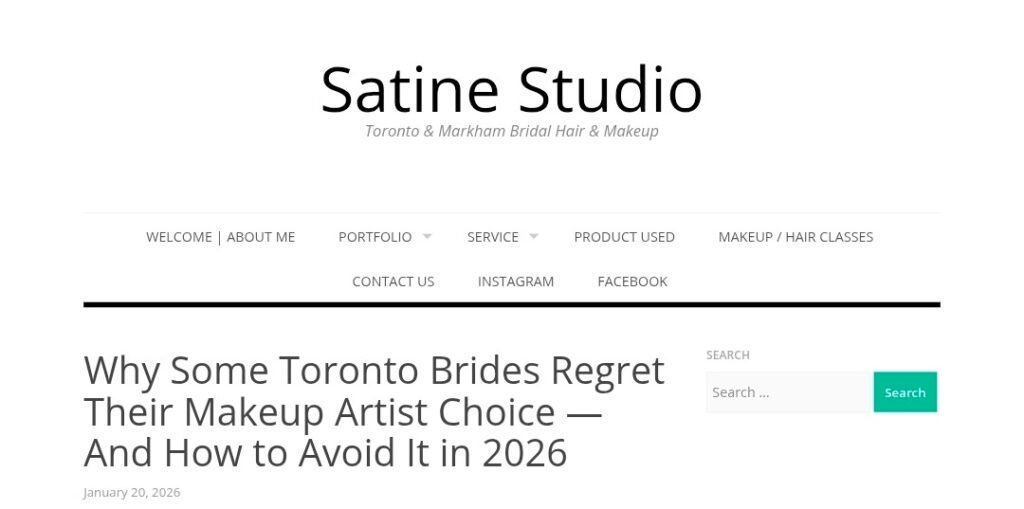The image size is (1024, 509).
Task: Select the Service menu item
Action: point(492,237)
